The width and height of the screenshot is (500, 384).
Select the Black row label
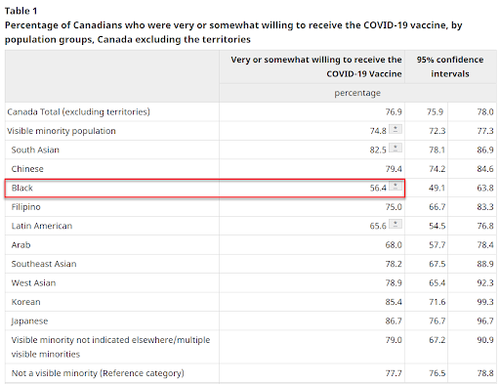(x=22, y=188)
